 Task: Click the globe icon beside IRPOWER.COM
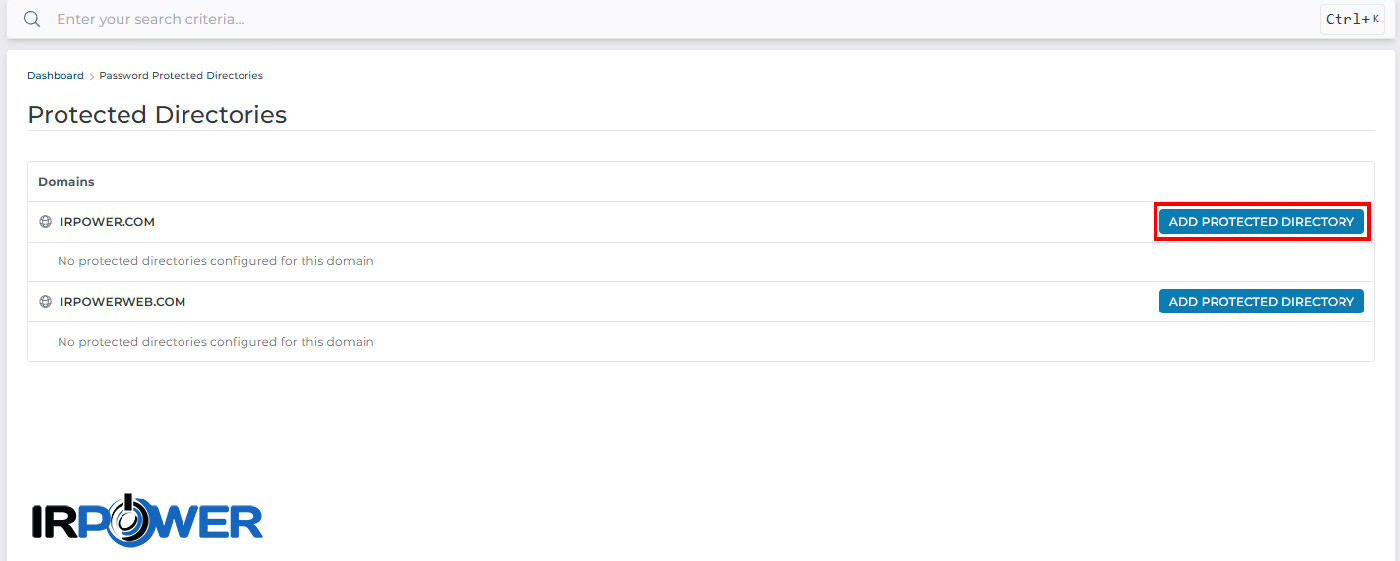45,222
